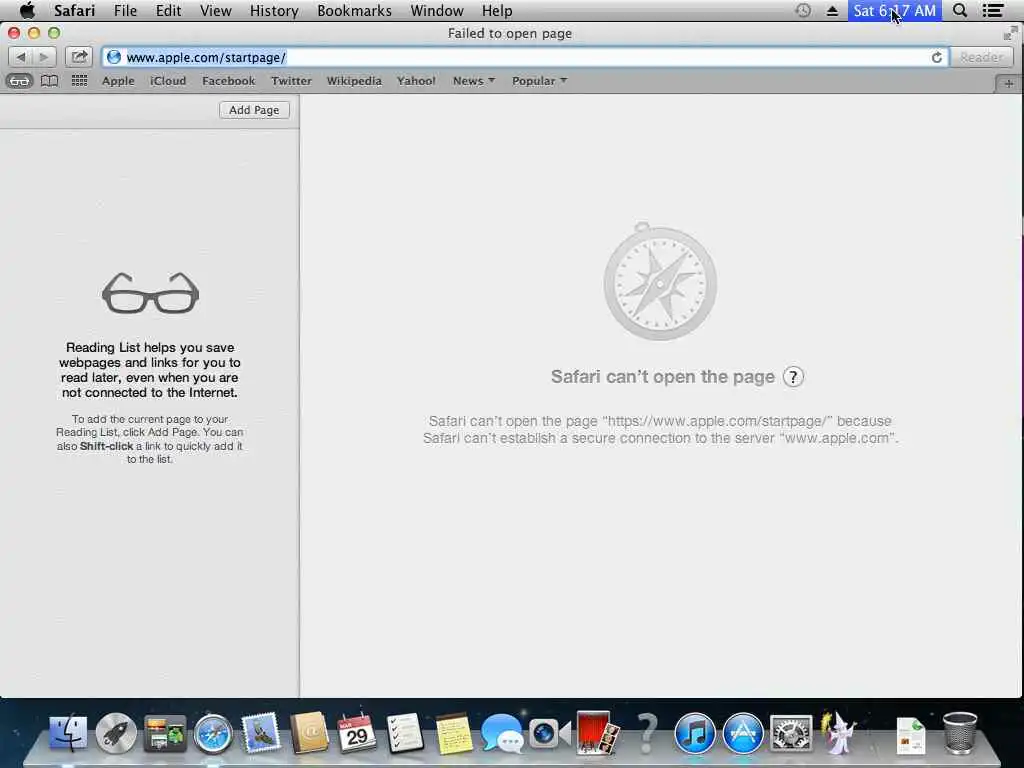Click the eject icon in menu bar
Image resolution: width=1024 pixels, height=768 pixels.
[832, 11]
